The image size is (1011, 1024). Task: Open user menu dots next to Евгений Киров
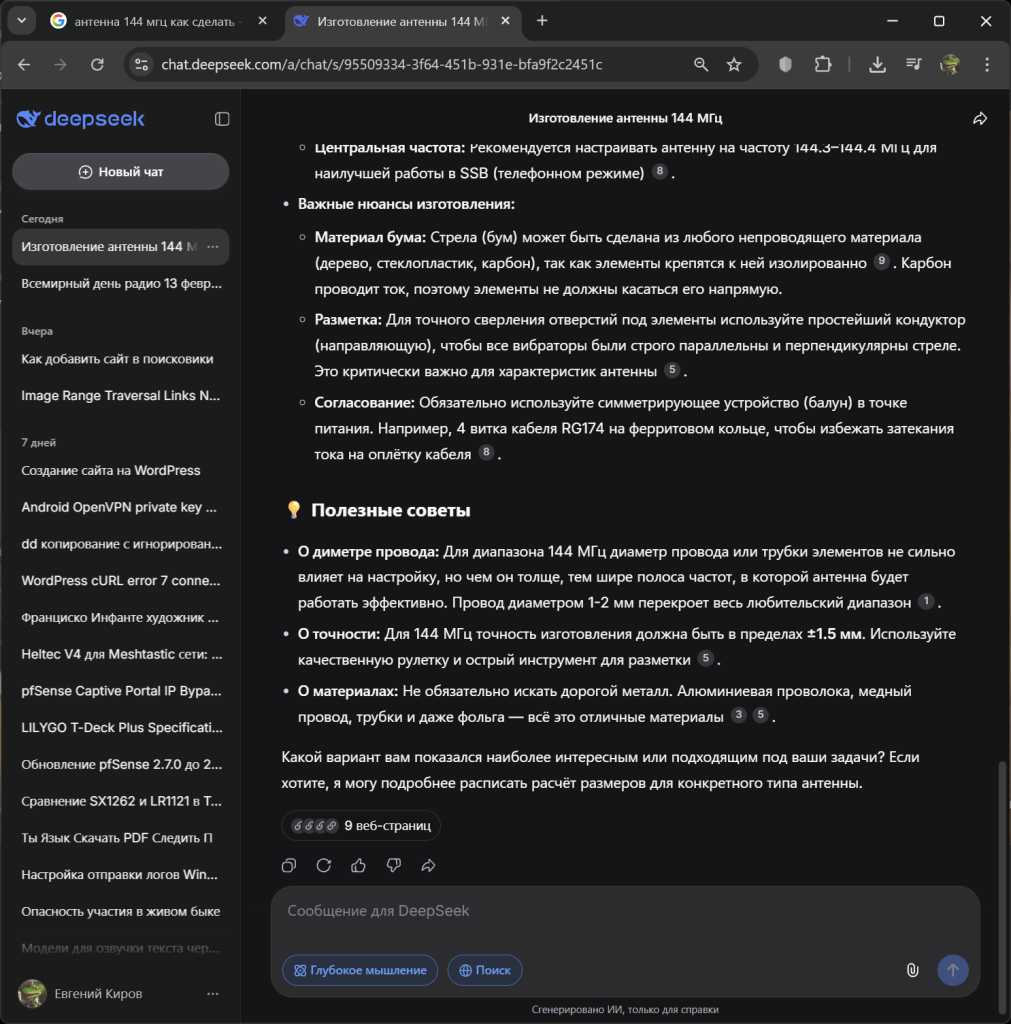213,994
